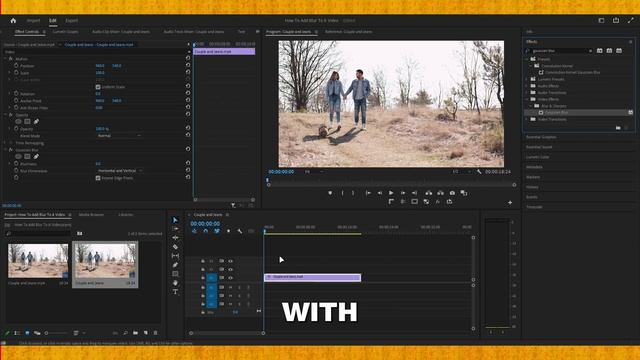Toggle Position animation stopwatch
The width and height of the screenshot is (640, 360).
(x=16, y=66)
